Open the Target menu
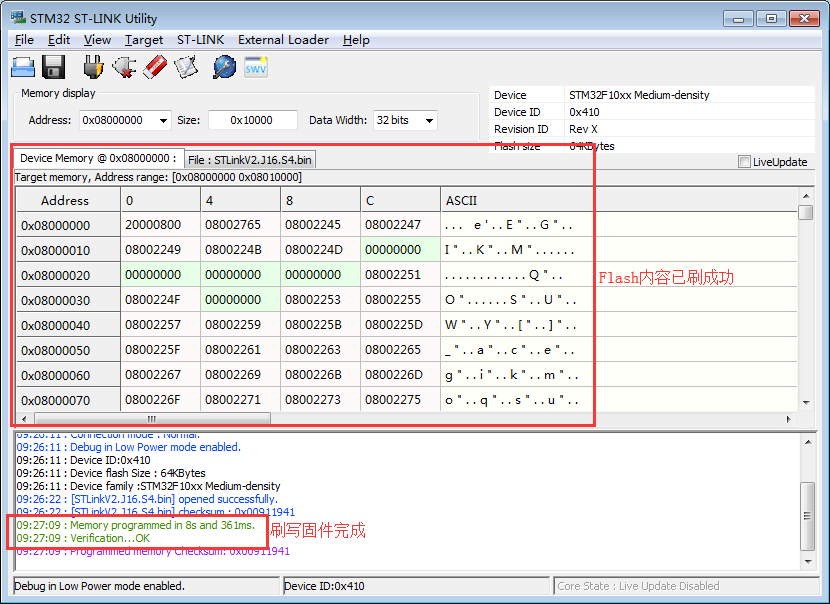 point(144,40)
